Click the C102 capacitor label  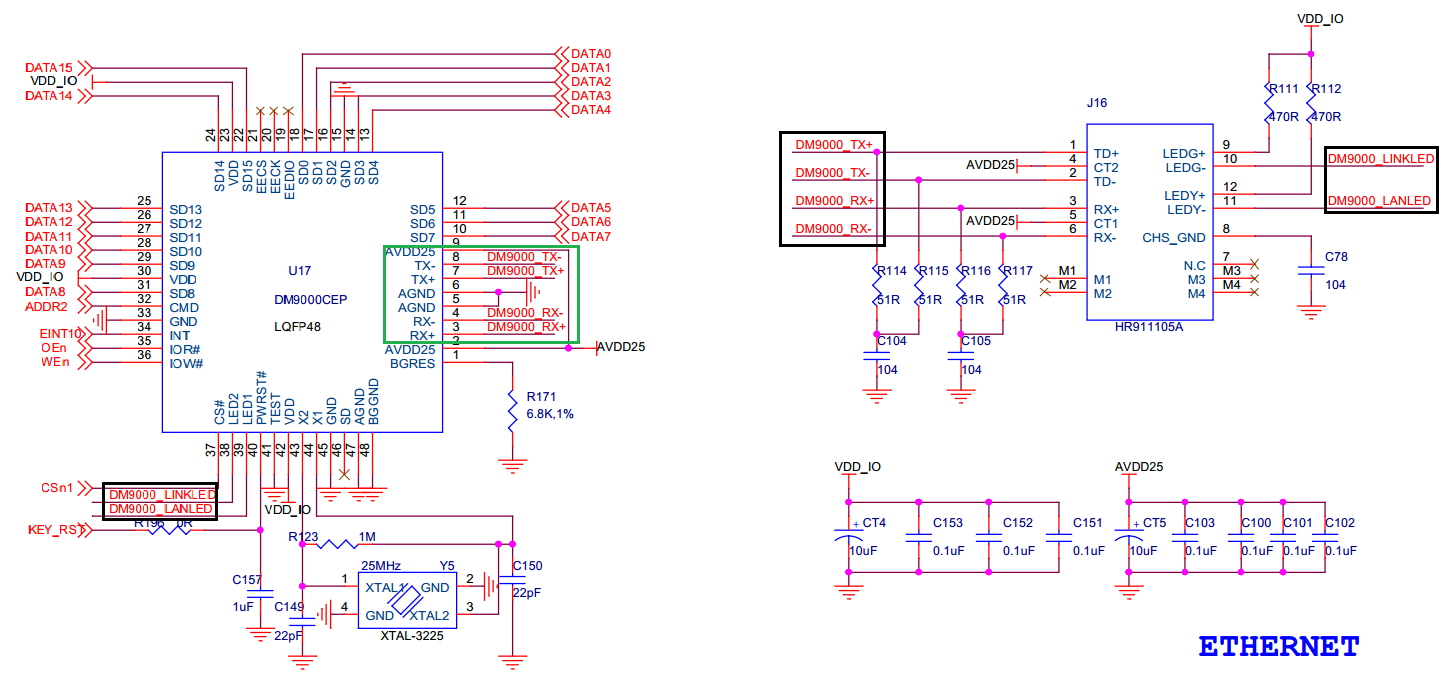pyautogui.click(x=1340, y=523)
